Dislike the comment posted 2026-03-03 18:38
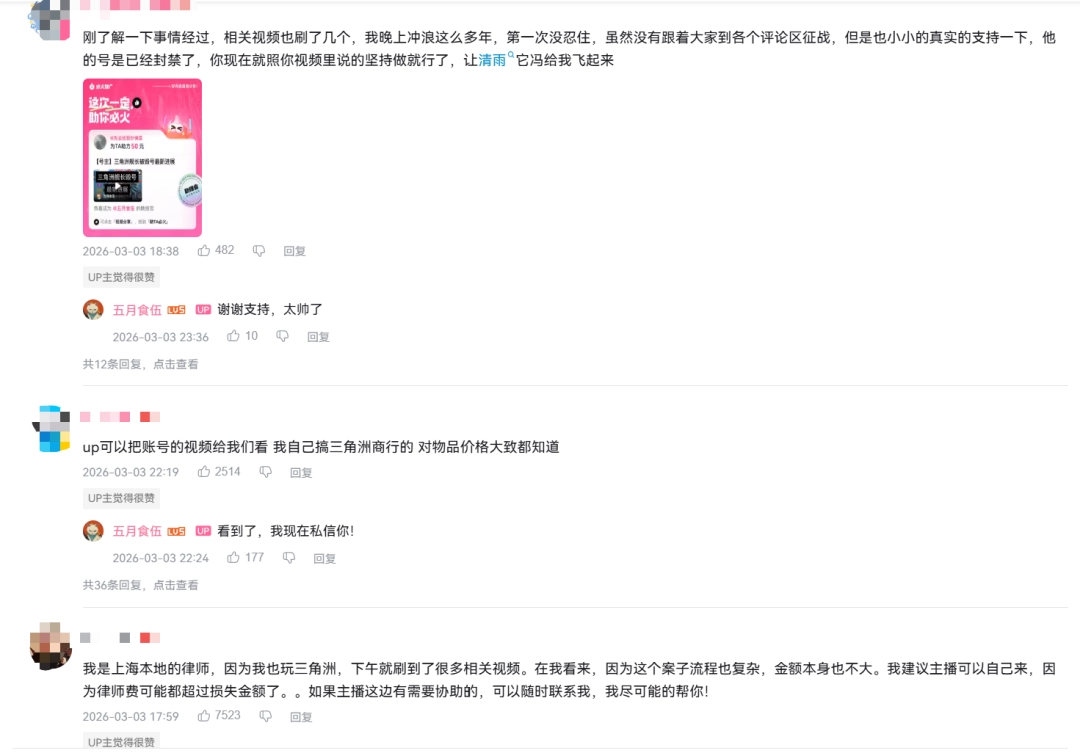 coord(259,251)
